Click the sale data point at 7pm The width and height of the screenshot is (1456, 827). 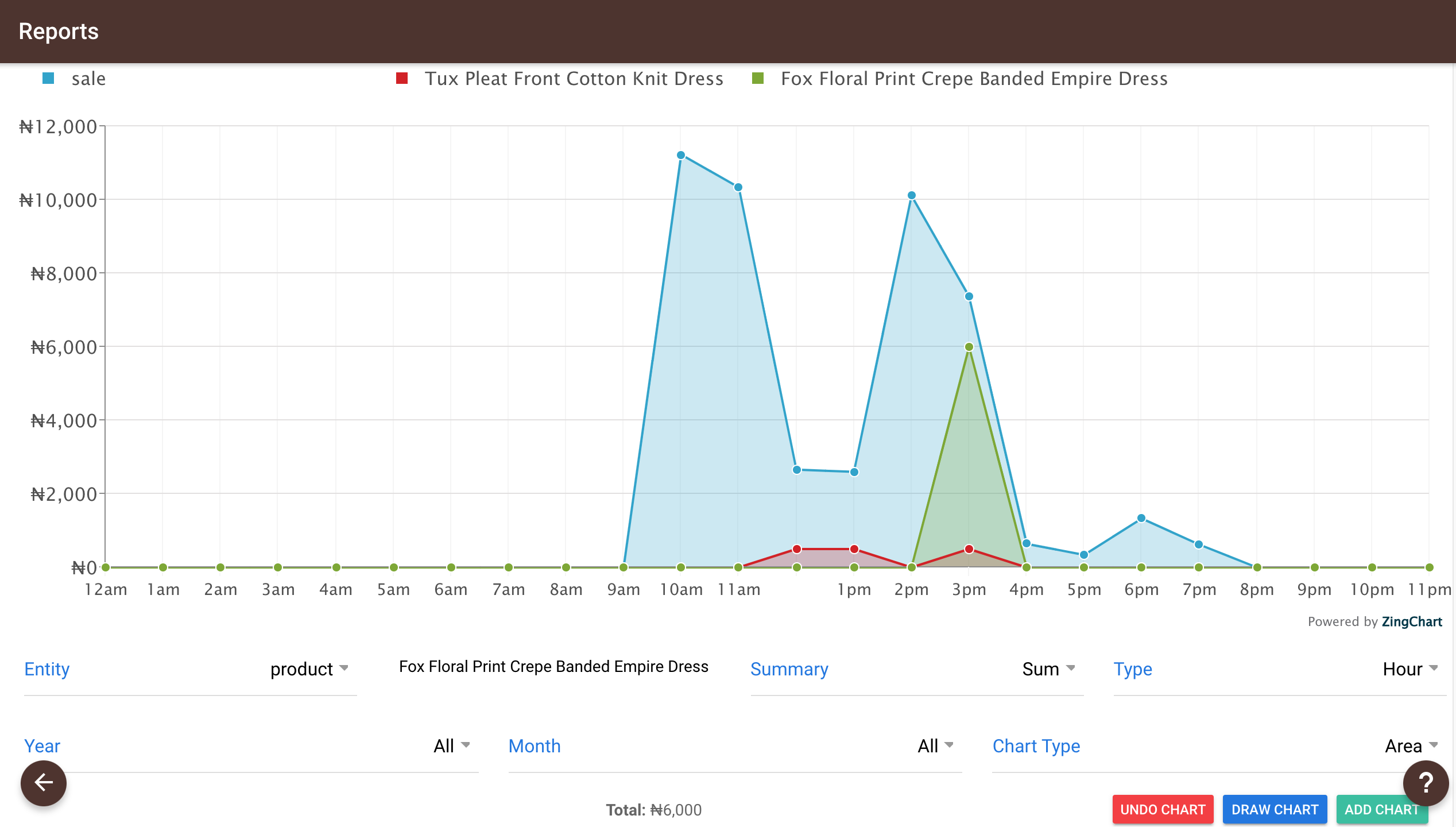pyautogui.click(x=1199, y=544)
